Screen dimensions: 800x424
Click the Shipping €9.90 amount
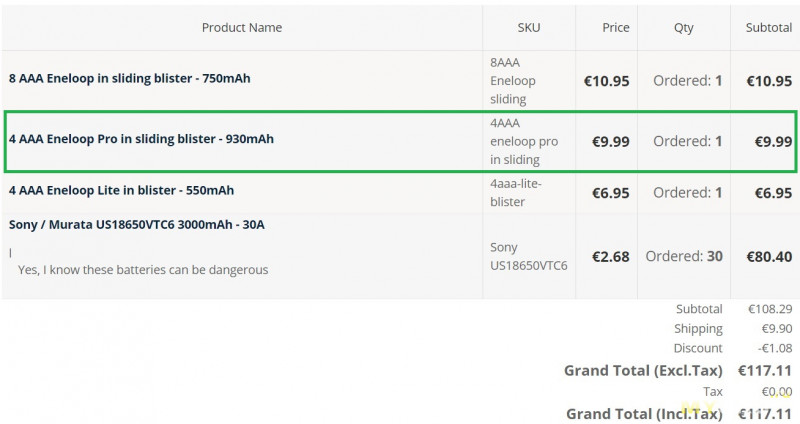pos(777,329)
